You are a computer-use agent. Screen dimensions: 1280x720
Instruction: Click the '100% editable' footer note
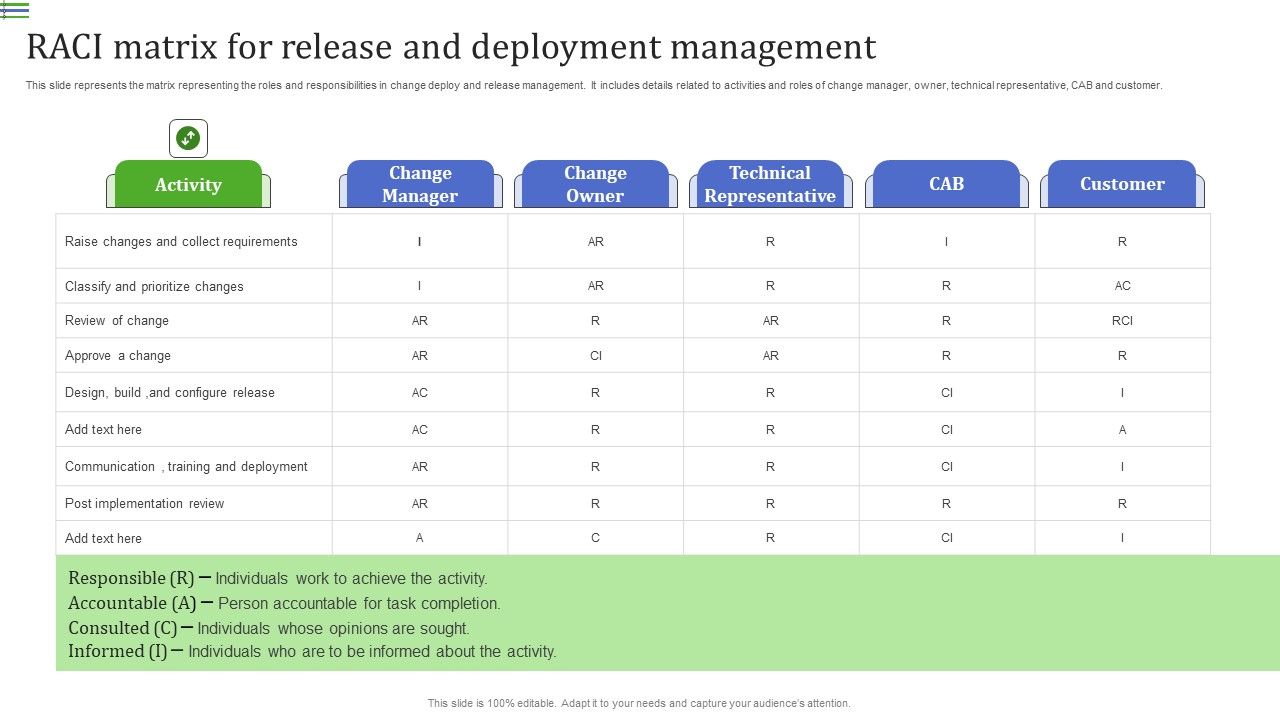coord(639,703)
